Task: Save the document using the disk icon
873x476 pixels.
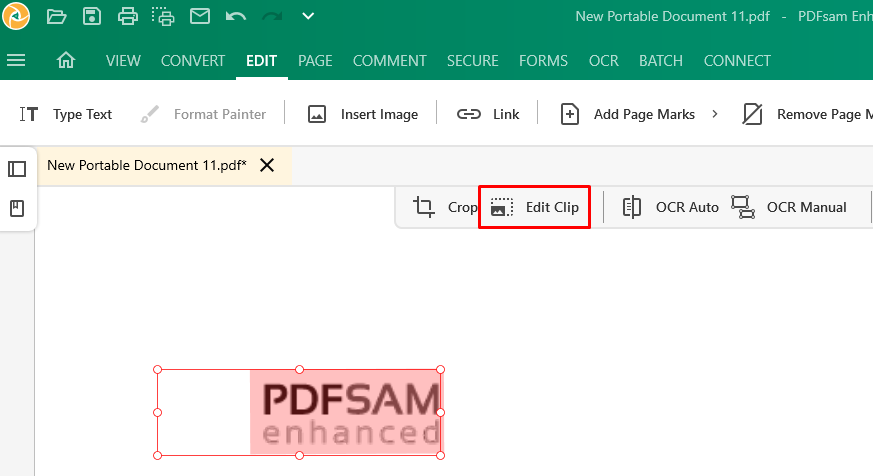Action: click(92, 16)
